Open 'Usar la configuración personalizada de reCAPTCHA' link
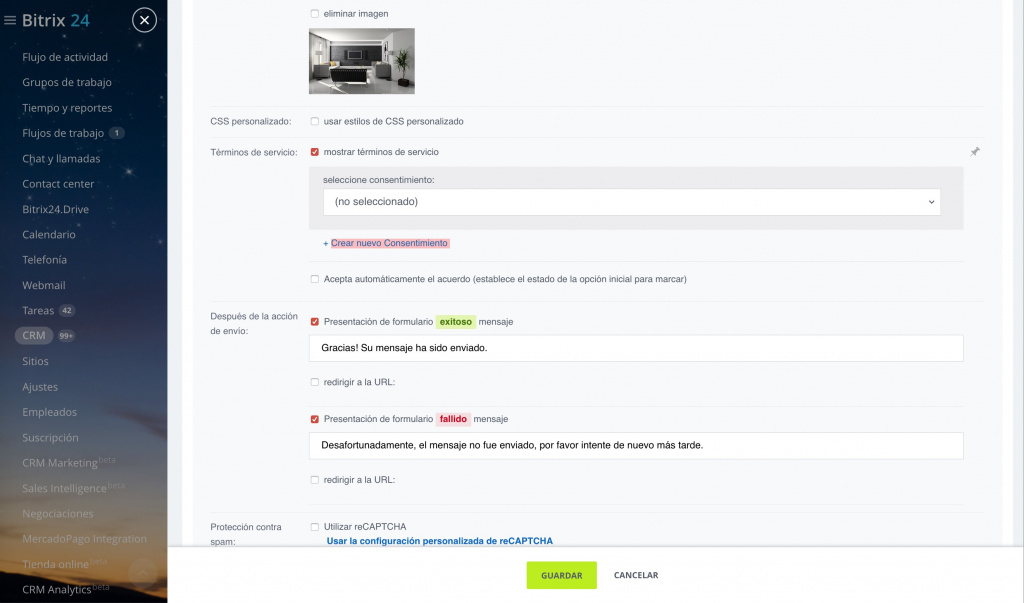 (x=439, y=541)
